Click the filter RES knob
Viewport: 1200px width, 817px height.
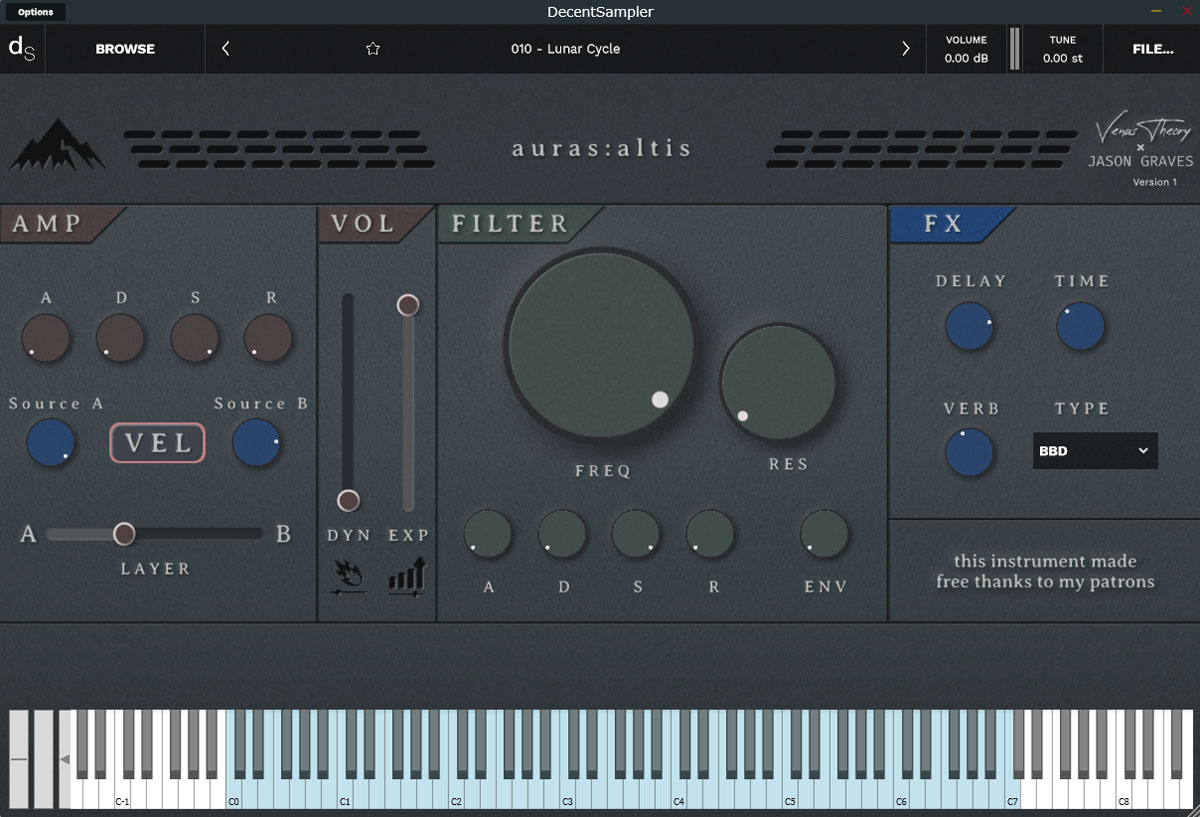coord(778,382)
